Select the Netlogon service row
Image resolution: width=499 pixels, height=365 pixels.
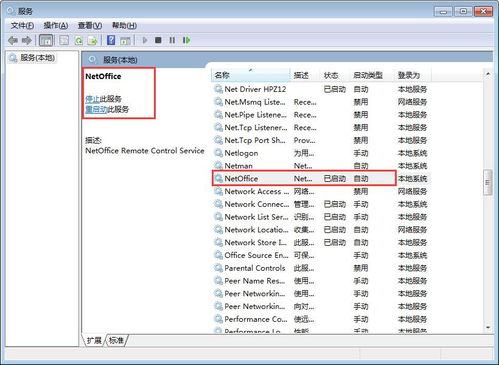321,153
